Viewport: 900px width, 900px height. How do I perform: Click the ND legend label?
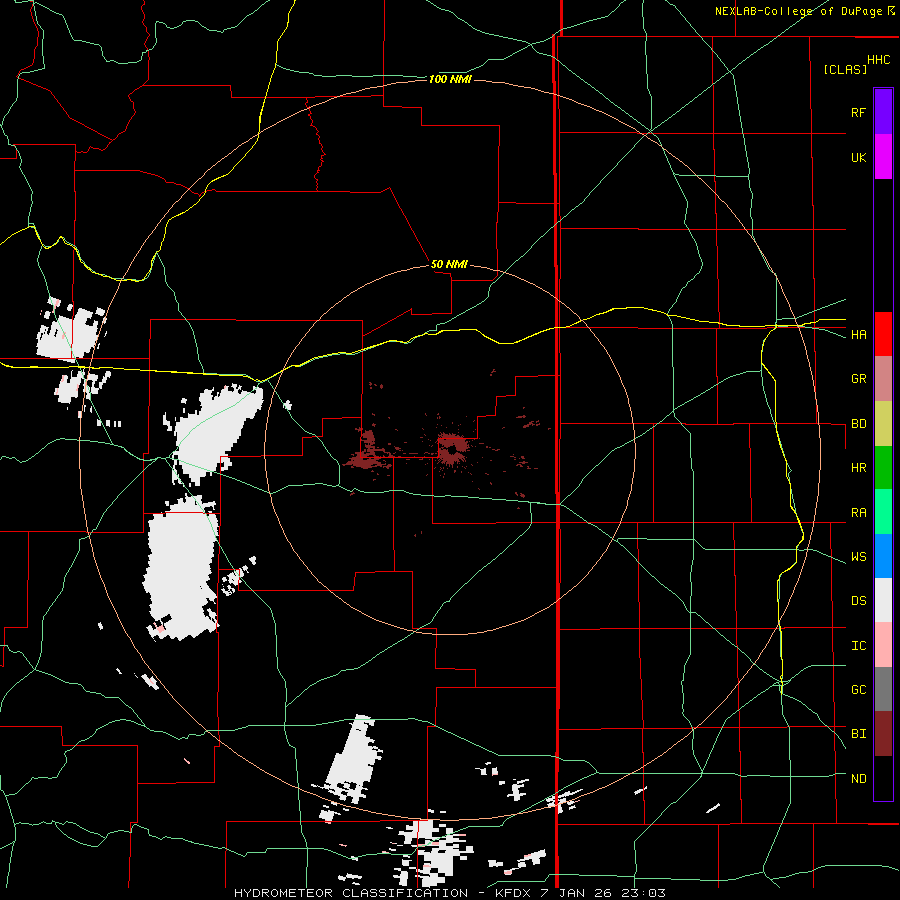[858, 779]
